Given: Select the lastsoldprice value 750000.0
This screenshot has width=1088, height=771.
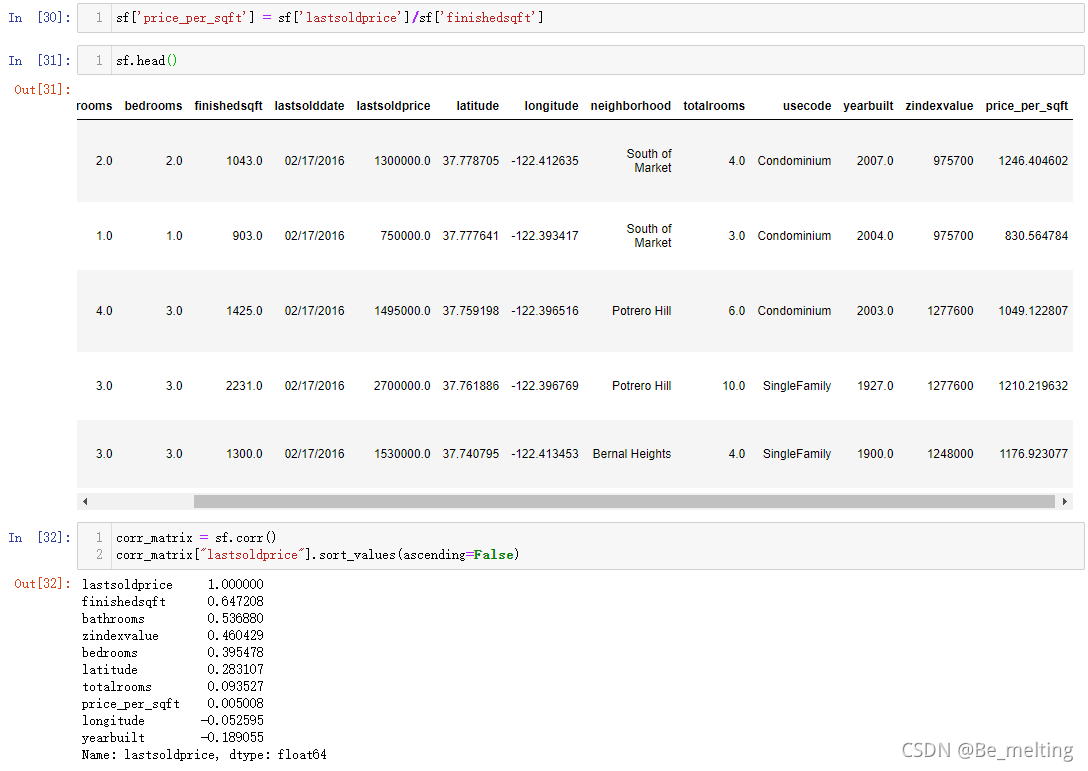Looking at the screenshot, I should (x=405, y=235).
